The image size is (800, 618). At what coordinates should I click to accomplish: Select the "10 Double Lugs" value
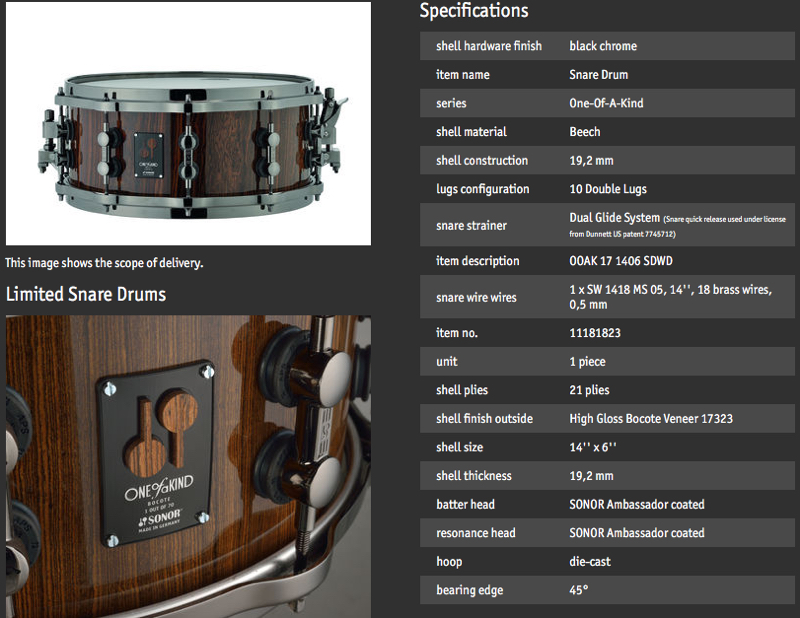coord(608,189)
